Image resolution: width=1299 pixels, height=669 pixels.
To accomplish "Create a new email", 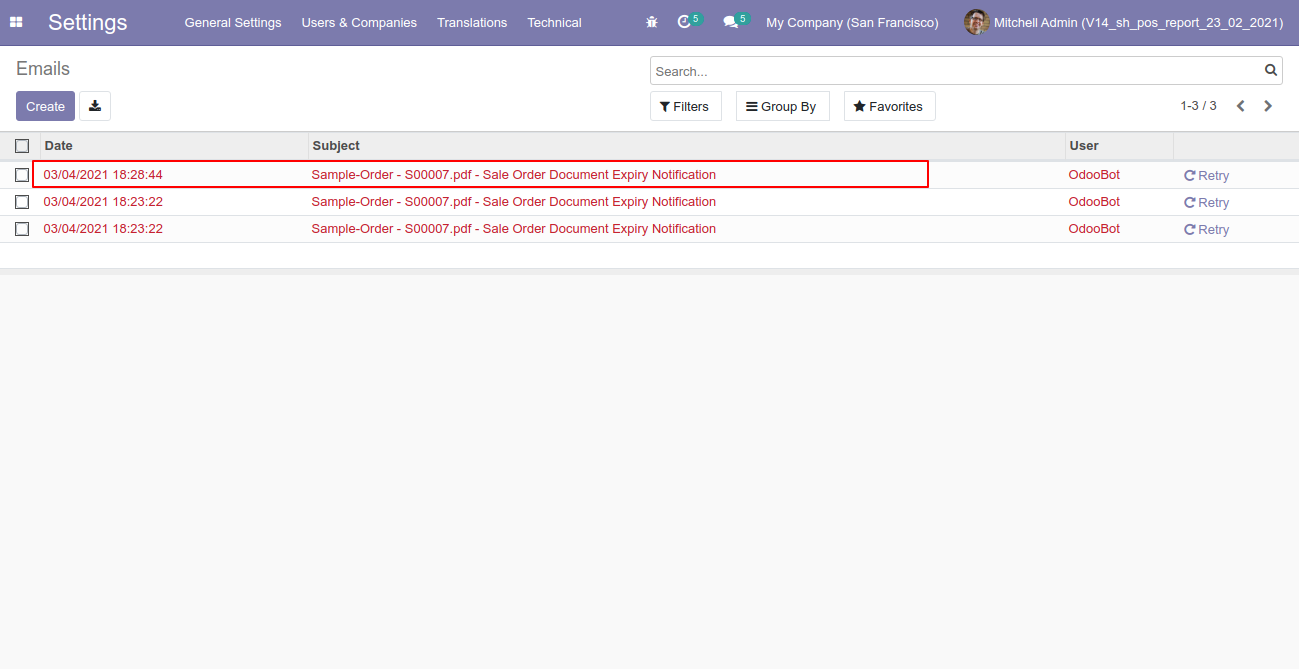I will click(x=45, y=106).
